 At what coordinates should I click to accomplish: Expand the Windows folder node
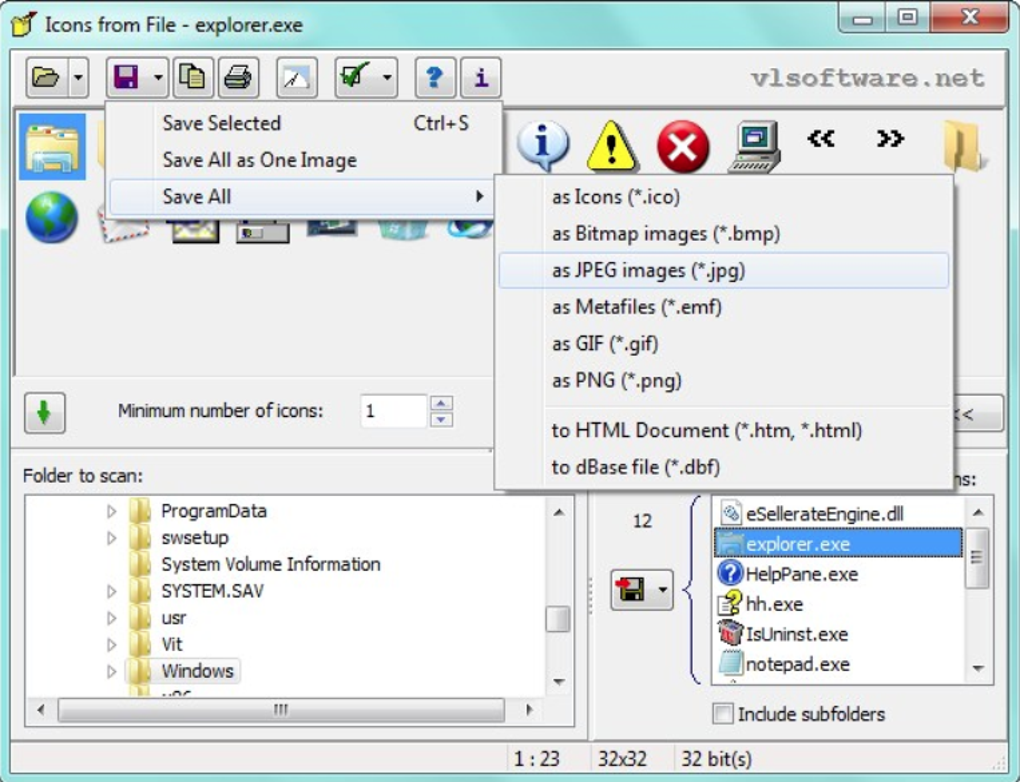112,671
